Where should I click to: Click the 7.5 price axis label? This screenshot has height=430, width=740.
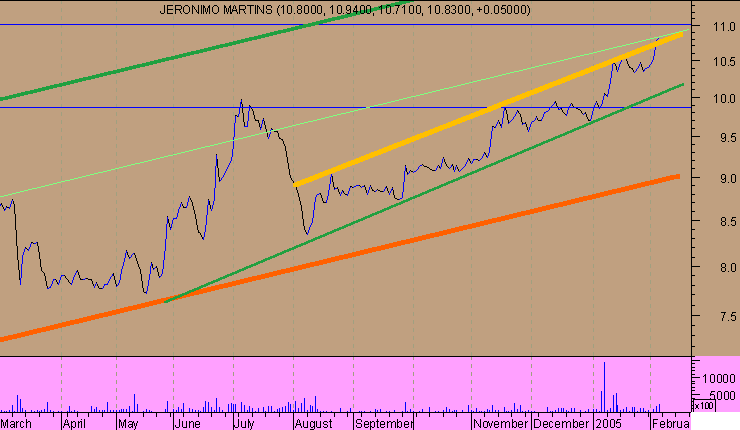728,317
